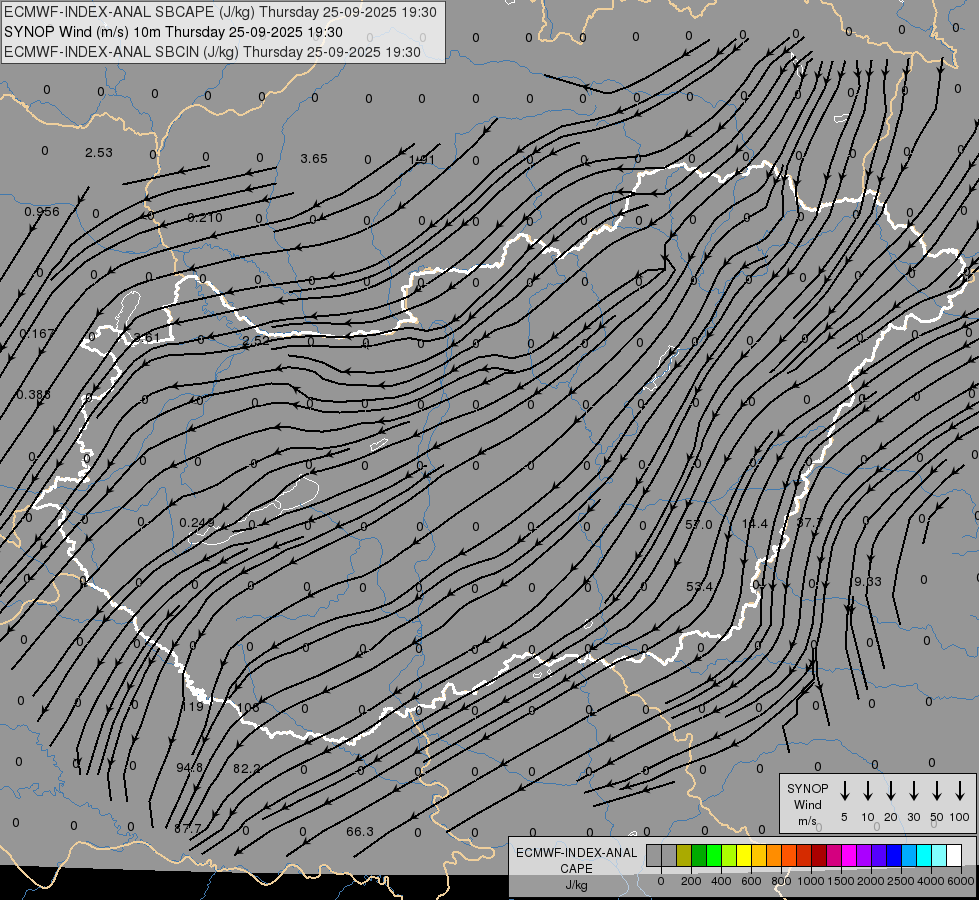Click the 0.386 CAPE value on map

point(34,395)
